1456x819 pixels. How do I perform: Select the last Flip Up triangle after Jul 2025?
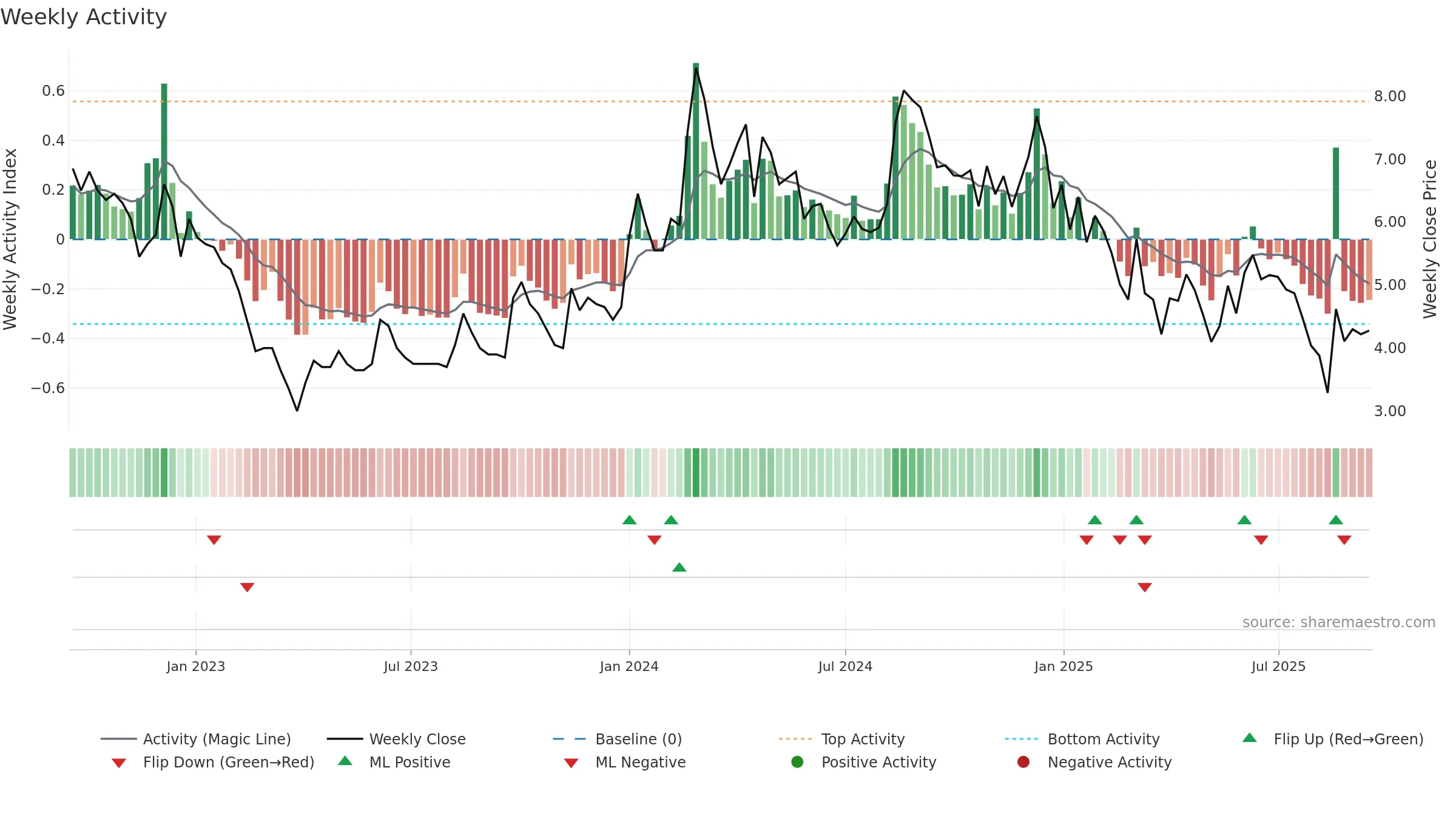[1336, 520]
